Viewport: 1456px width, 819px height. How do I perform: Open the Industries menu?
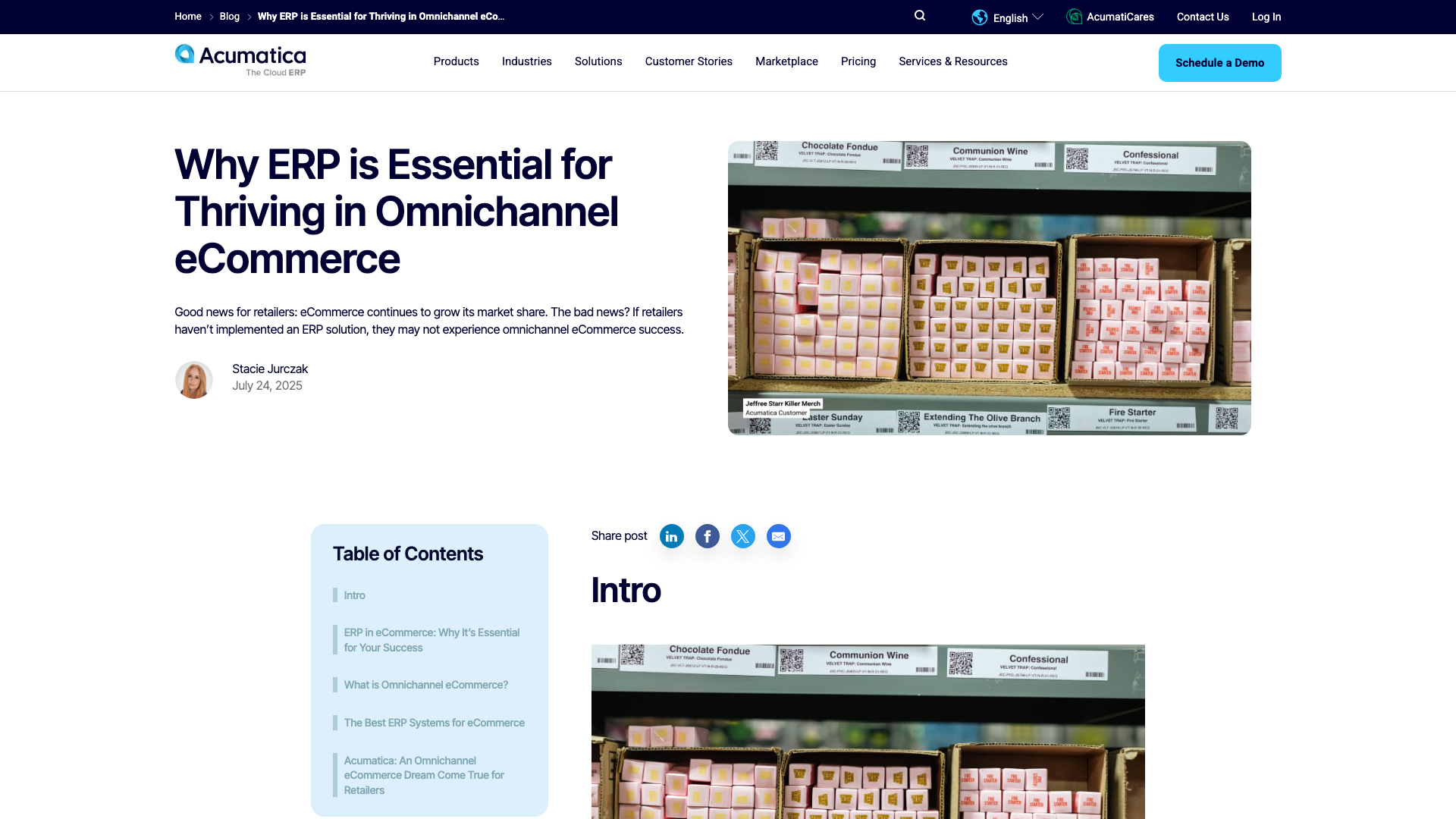[527, 61]
